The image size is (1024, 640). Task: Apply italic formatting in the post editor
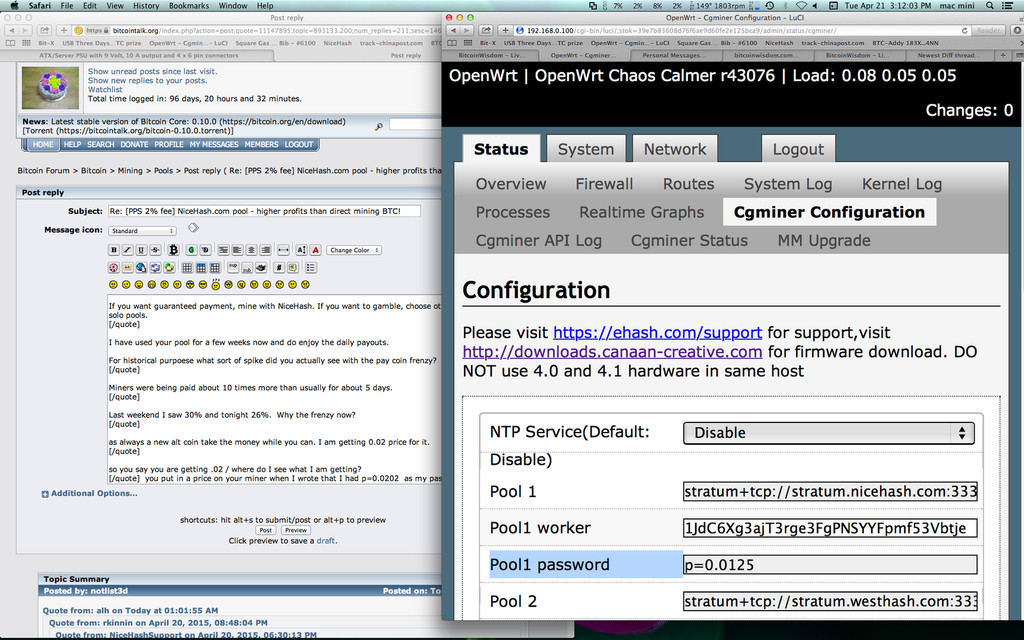127,250
